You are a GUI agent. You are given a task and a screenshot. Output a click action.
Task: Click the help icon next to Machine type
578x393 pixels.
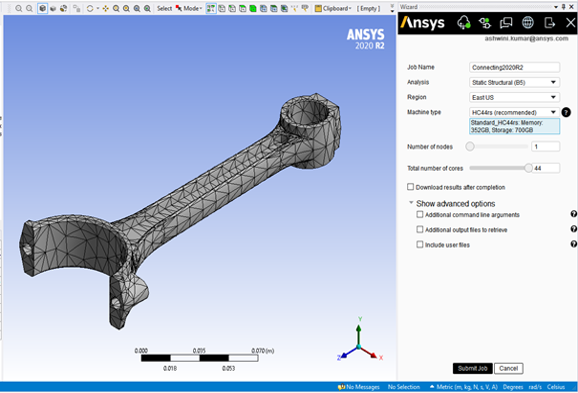pos(566,112)
